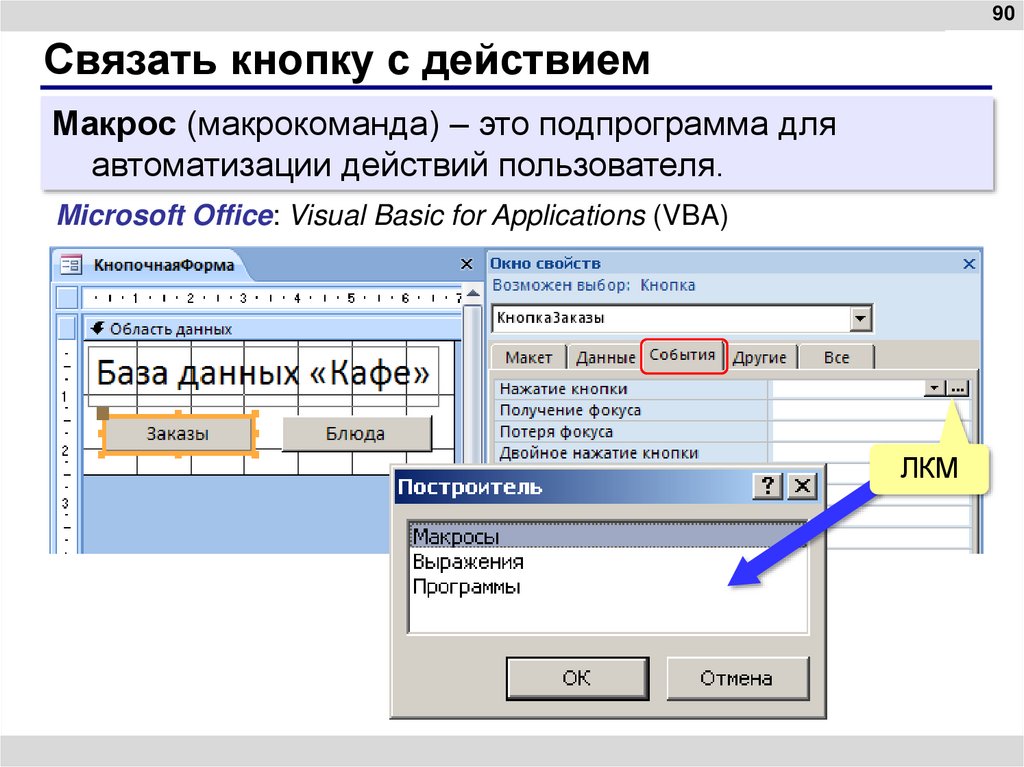Select the Заказы command button on the form
The height and width of the screenshot is (767, 1024).
pyautogui.click(x=180, y=434)
